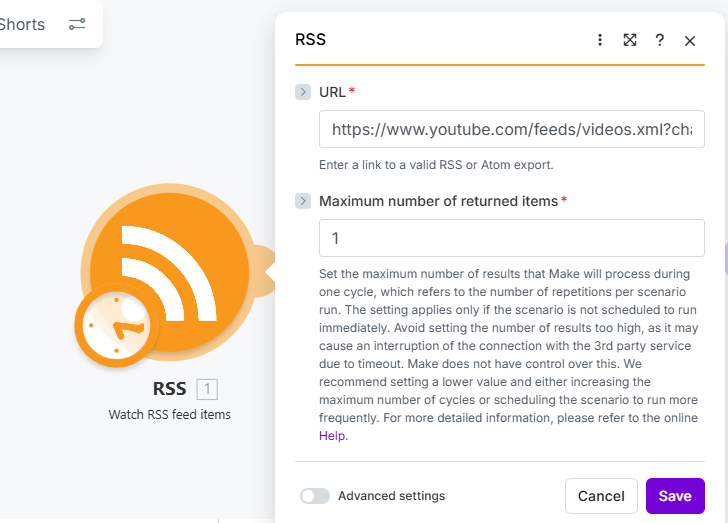This screenshot has width=728, height=523.
Task: Save the RSS module settings
Action: coord(675,496)
